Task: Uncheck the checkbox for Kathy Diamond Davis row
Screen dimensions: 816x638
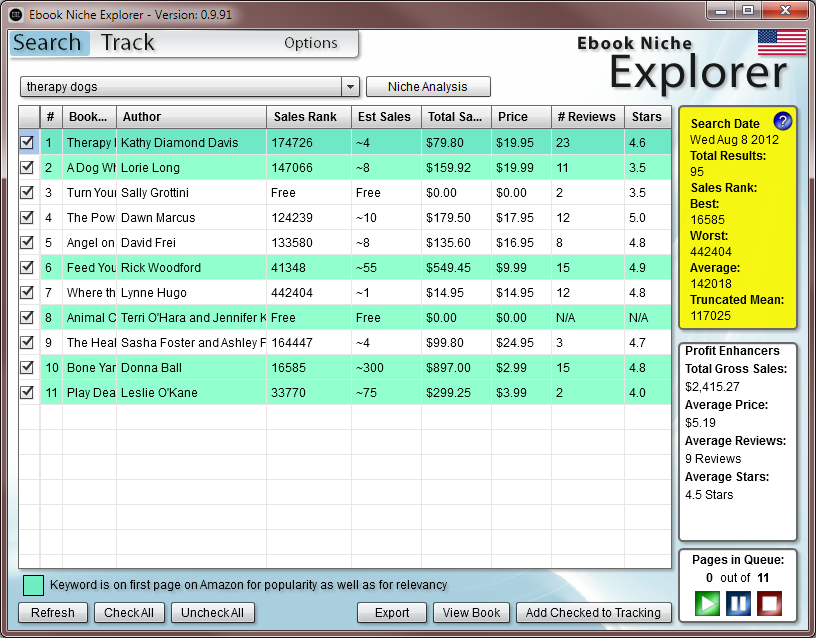Action: (x=27, y=142)
